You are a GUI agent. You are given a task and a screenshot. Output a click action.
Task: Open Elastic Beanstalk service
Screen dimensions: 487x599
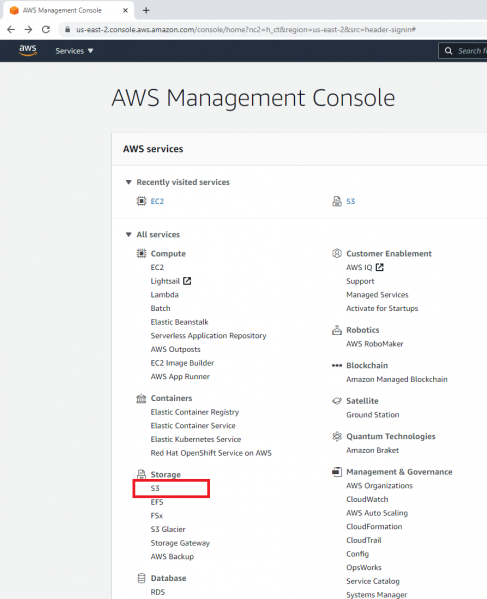coord(180,322)
